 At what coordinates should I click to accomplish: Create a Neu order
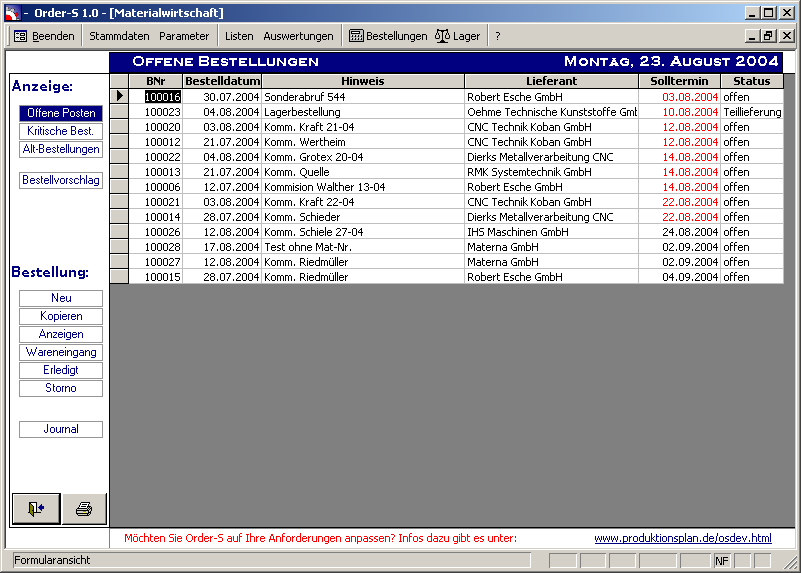[61, 298]
